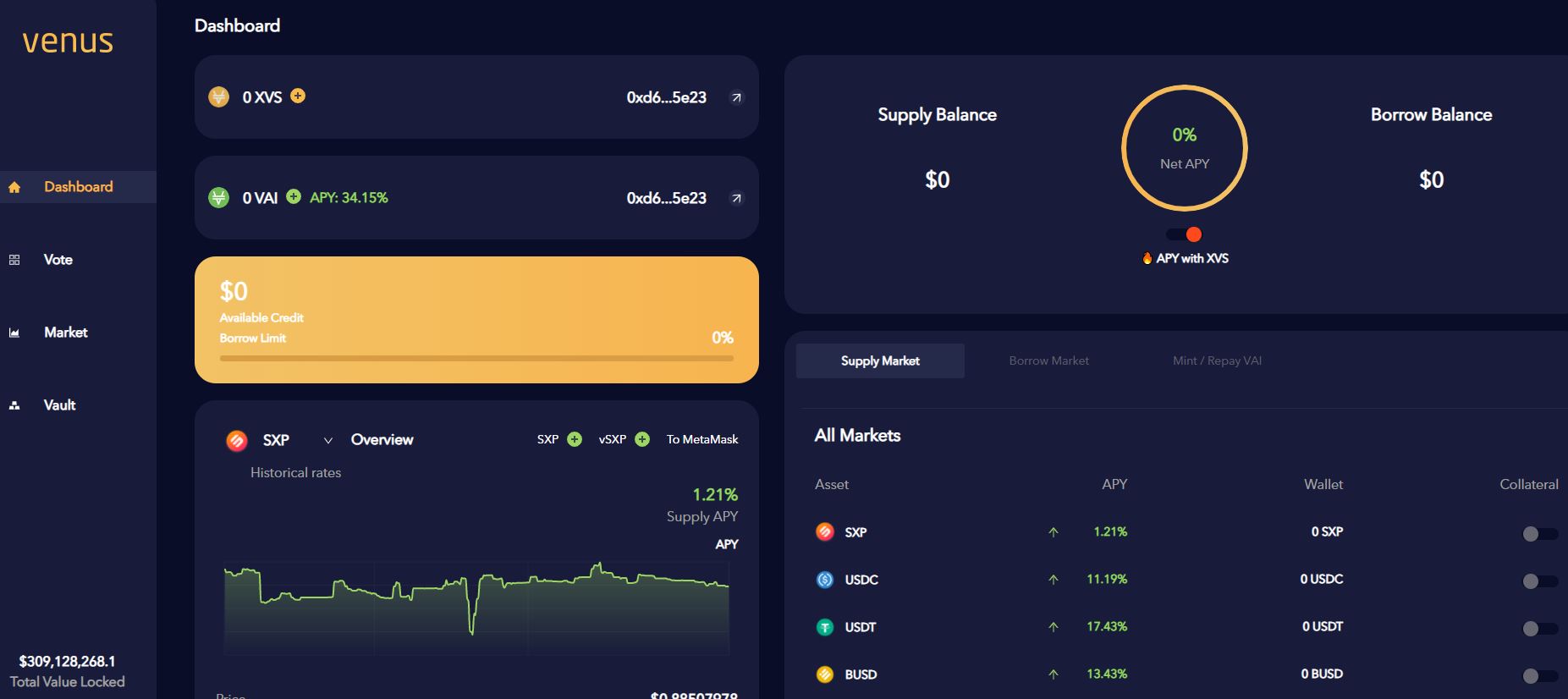Screen dimensions: 1568x699
Task: Click the SXP icon in All Markets
Action: (825, 531)
